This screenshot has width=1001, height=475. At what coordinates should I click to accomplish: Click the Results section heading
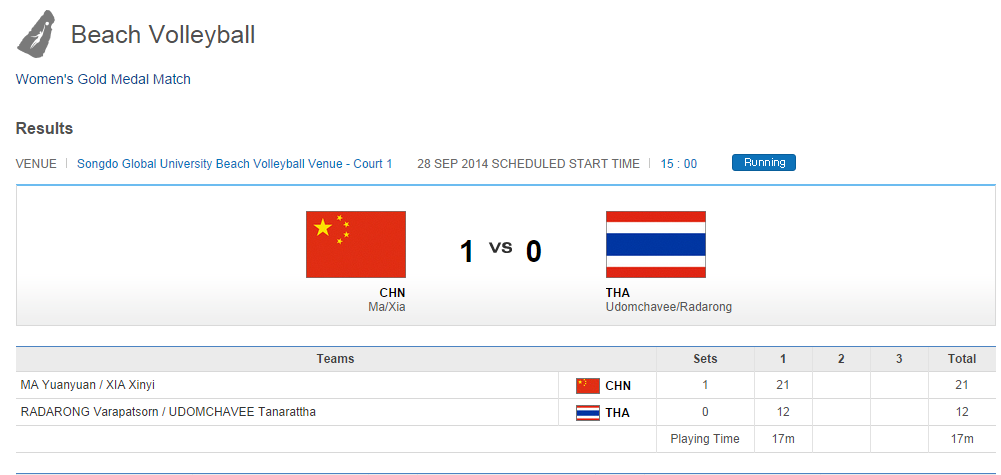coord(44,129)
